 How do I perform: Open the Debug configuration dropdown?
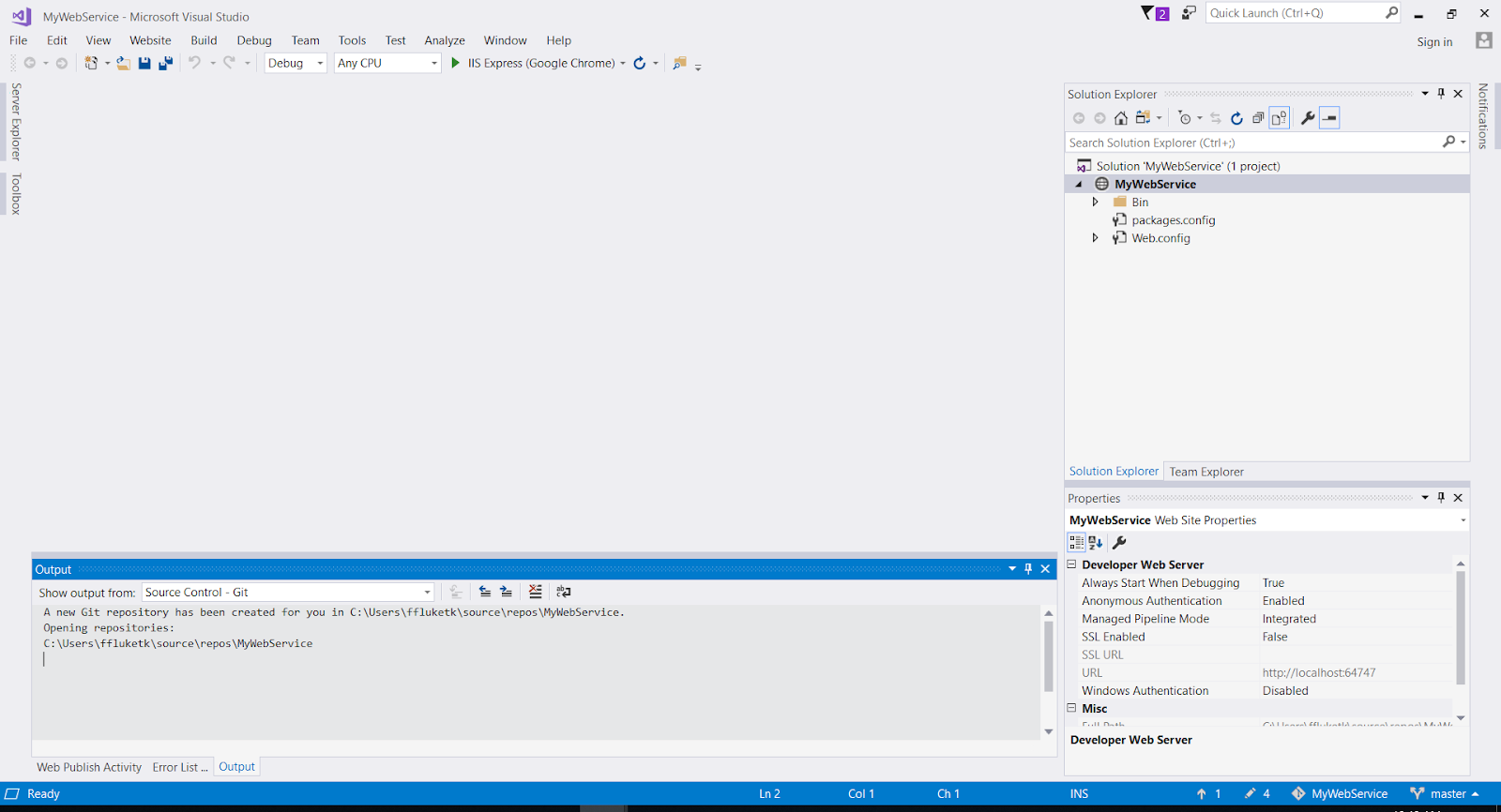296,63
